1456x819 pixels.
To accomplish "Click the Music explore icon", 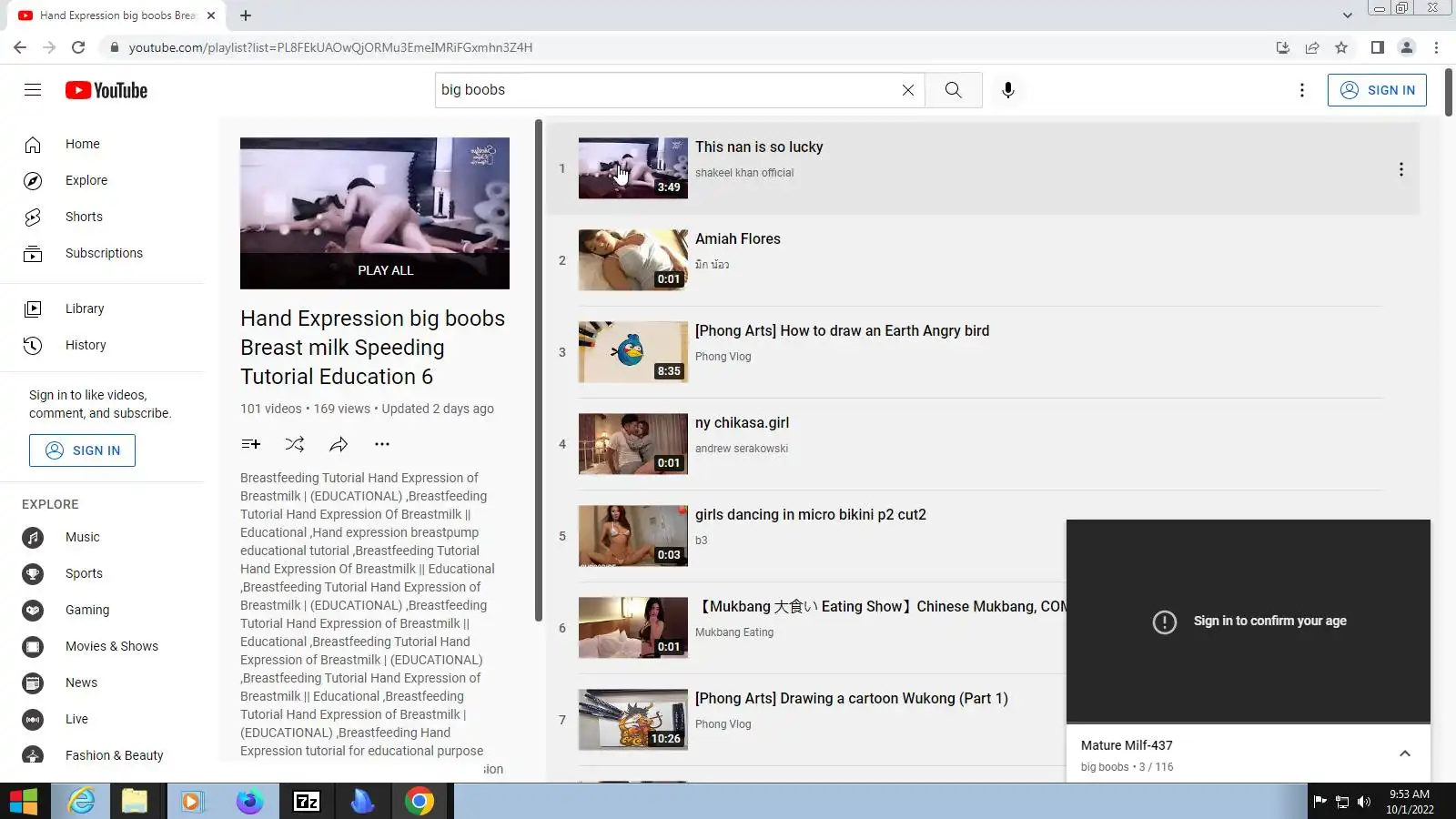I will point(33,537).
